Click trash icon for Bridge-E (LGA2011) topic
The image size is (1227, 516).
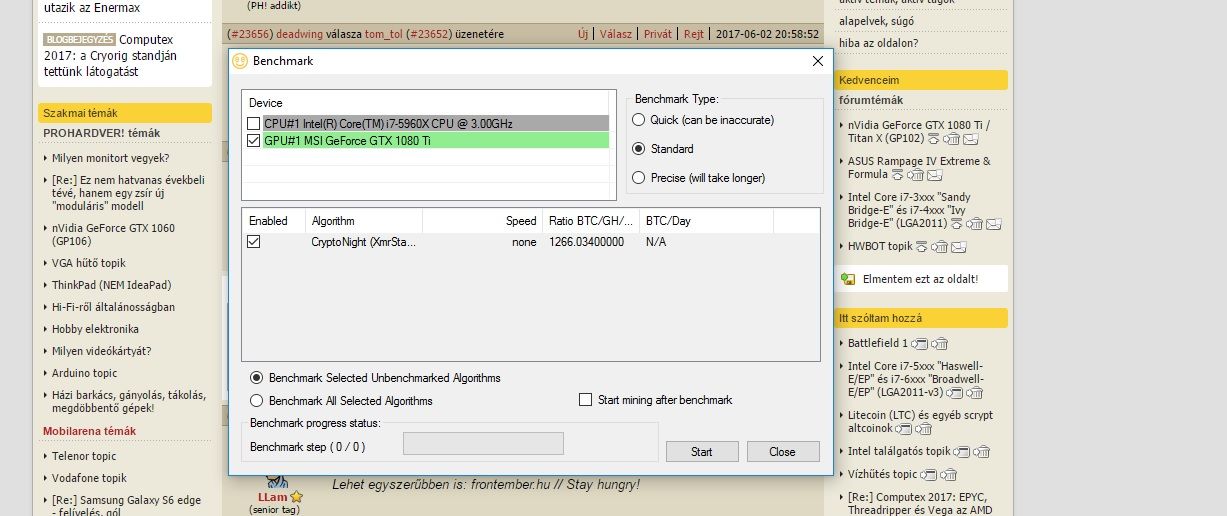975,224
